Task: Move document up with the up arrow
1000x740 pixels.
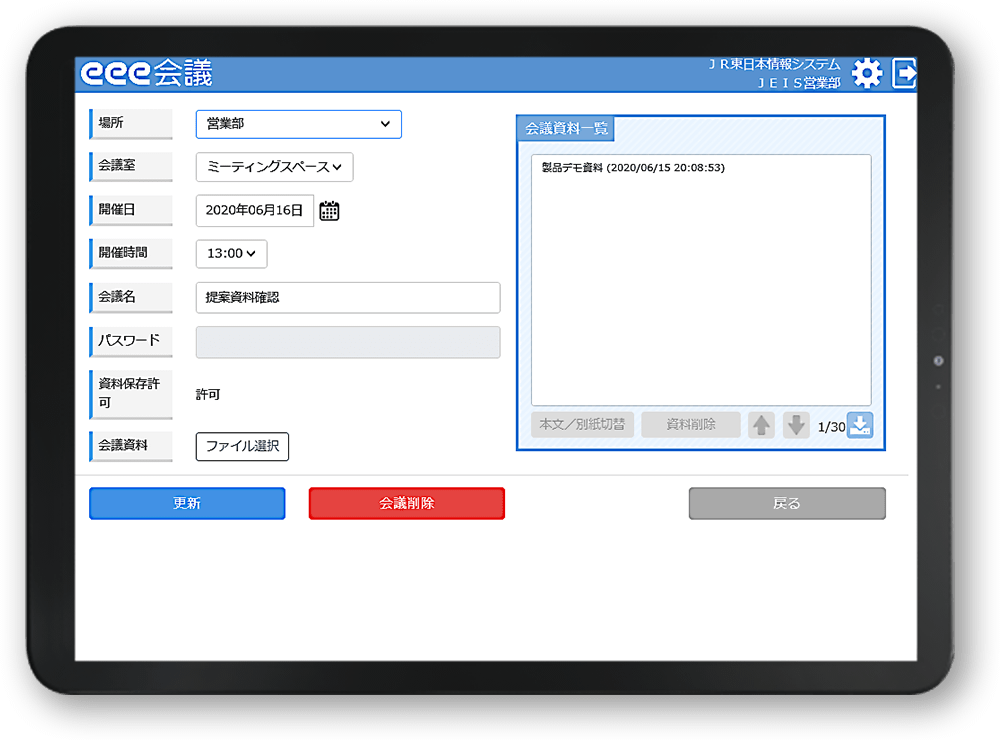Action: pos(761,425)
